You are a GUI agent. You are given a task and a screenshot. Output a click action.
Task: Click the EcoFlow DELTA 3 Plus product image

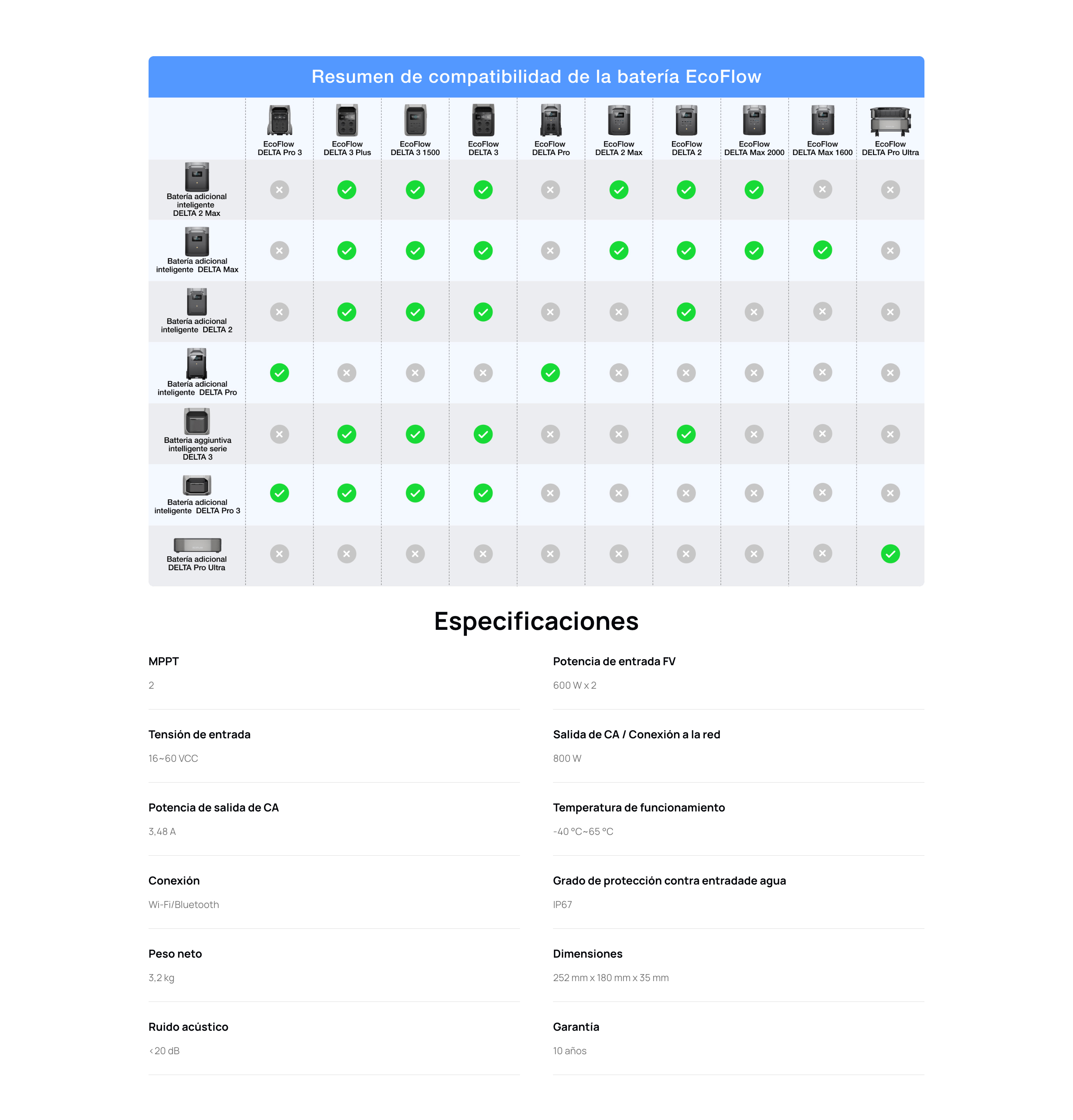(347, 120)
